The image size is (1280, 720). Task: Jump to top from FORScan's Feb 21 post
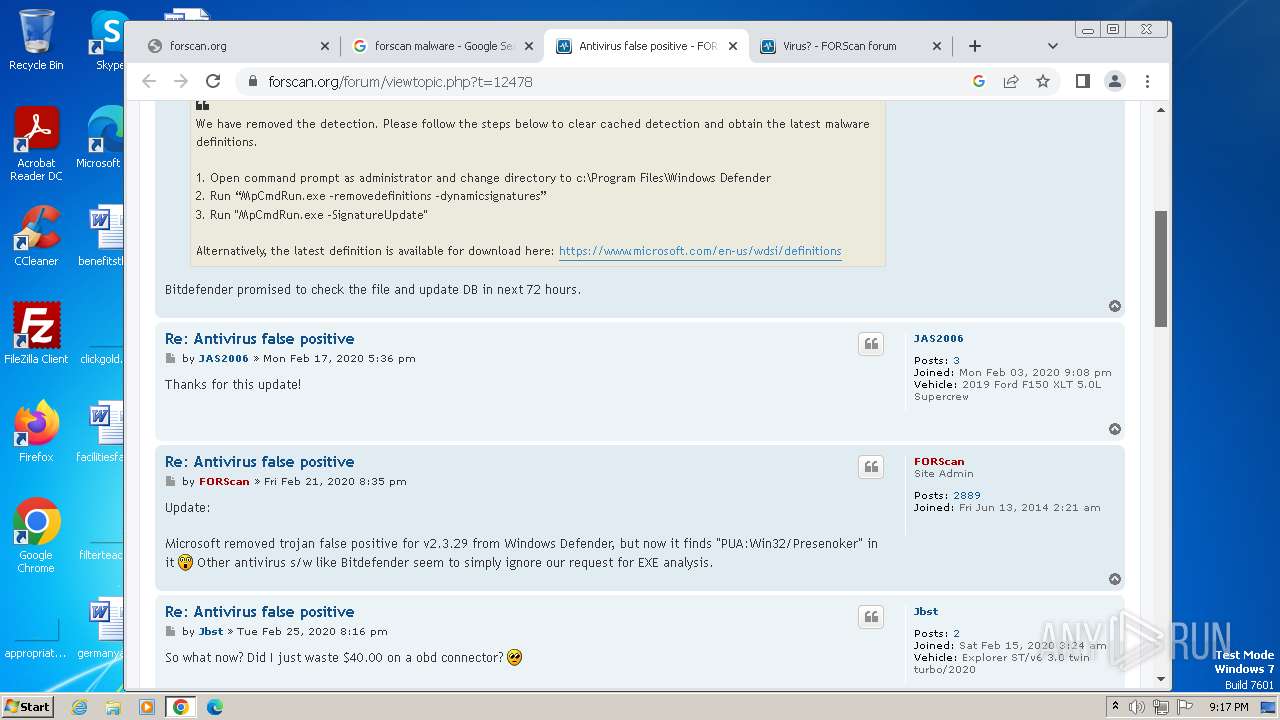click(1115, 579)
